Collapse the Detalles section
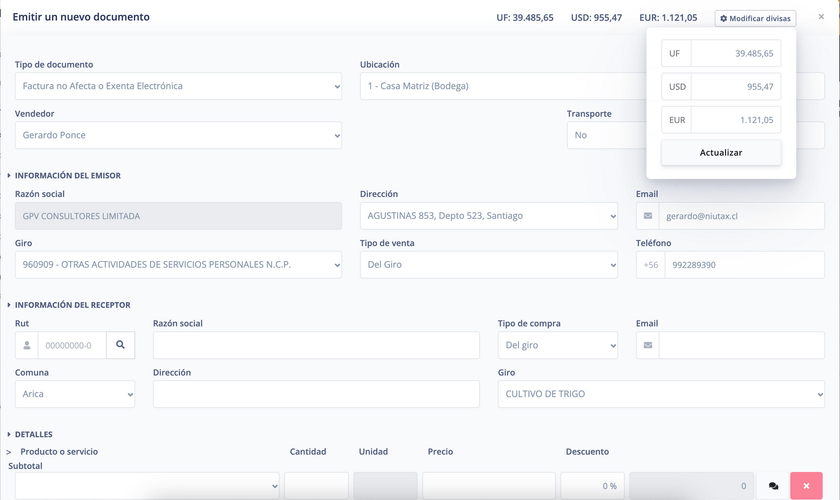 pyautogui.click(x=33, y=435)
